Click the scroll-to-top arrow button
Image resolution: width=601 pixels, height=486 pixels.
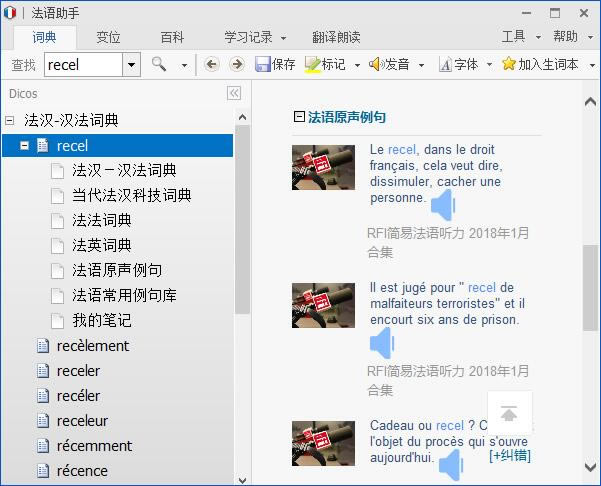[509, 413]
